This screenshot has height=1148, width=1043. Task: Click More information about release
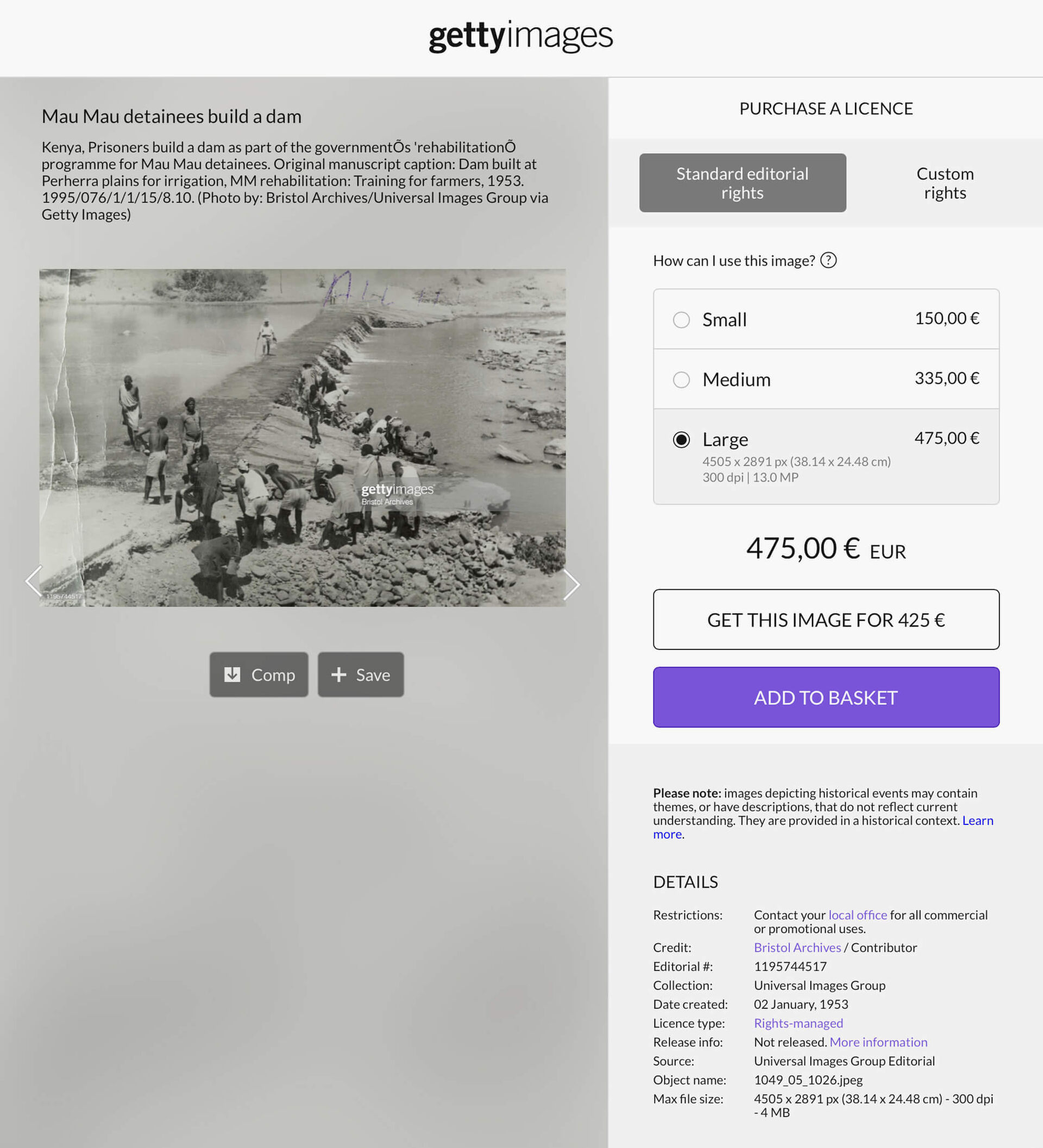click(878, 1042)
